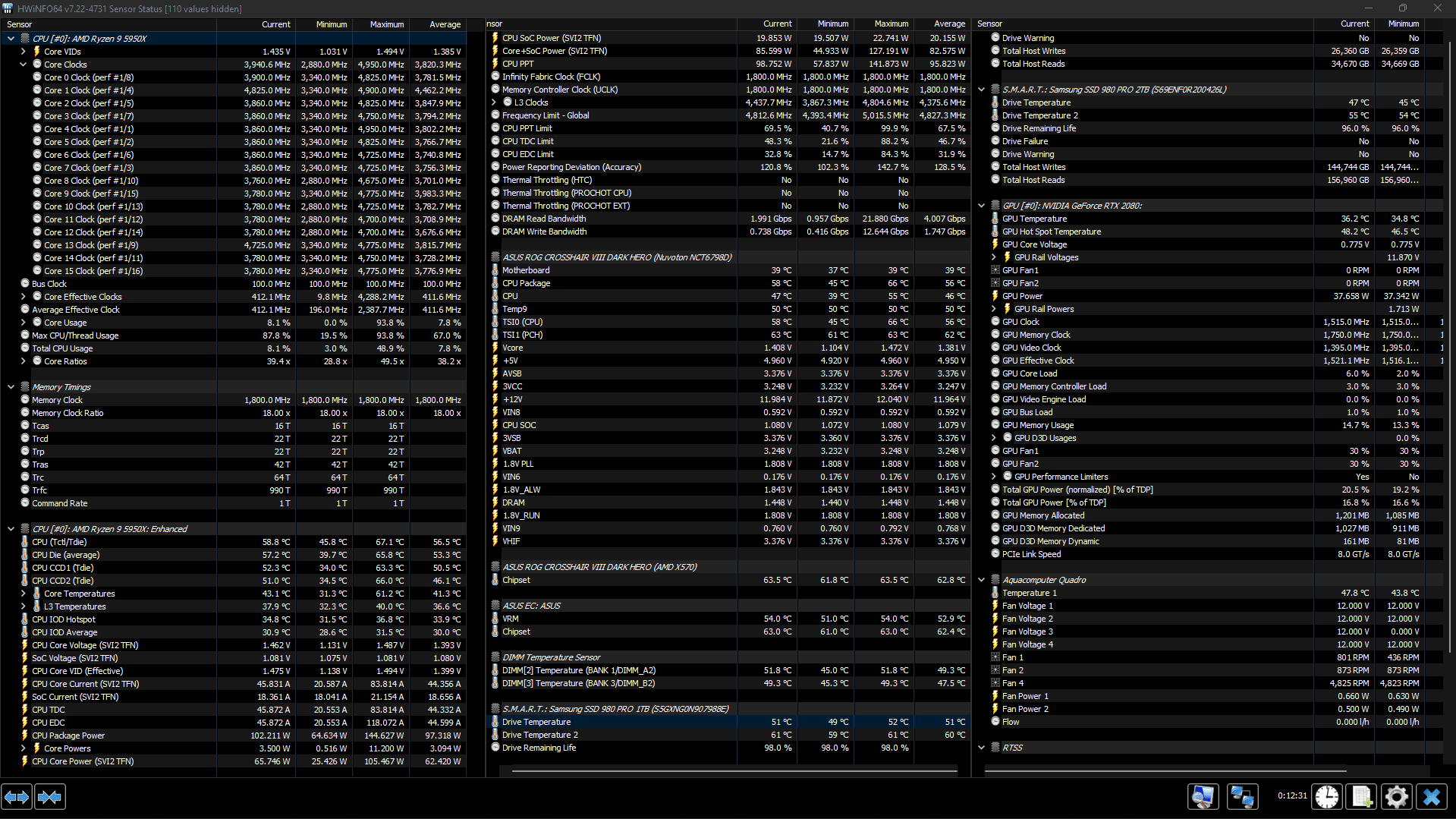Select the CPU PPT Limit row

[x=728, y=128]
